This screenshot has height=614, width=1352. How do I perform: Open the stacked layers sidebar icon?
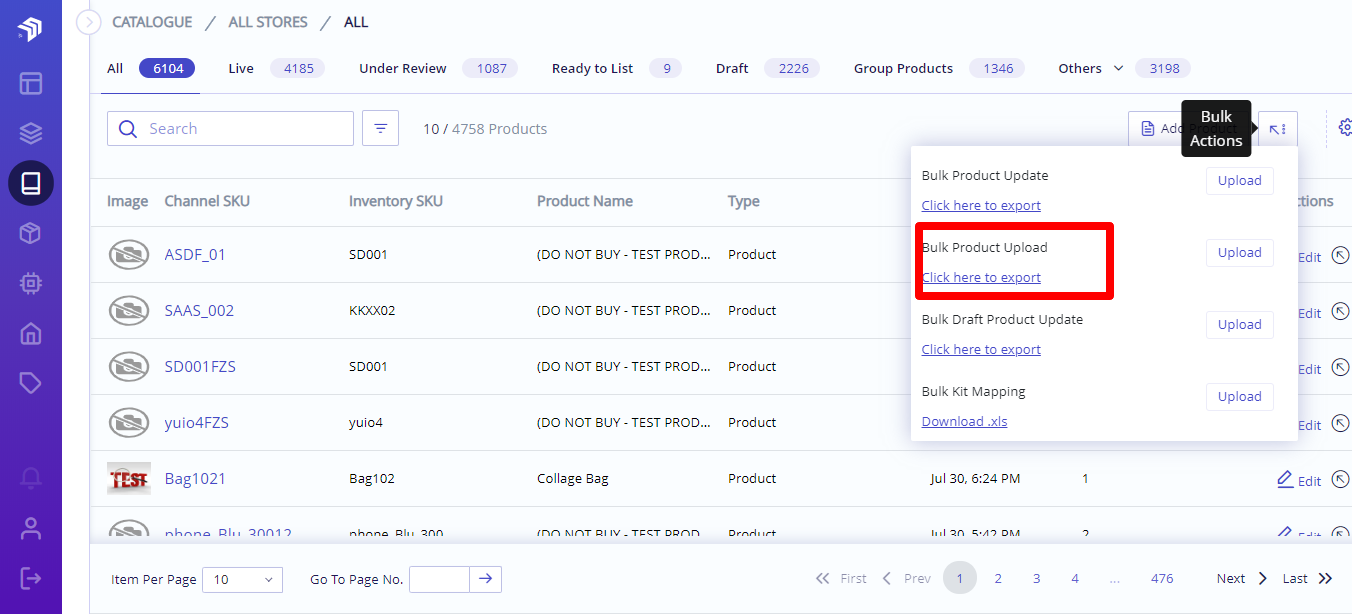click(x=30, y=132)
